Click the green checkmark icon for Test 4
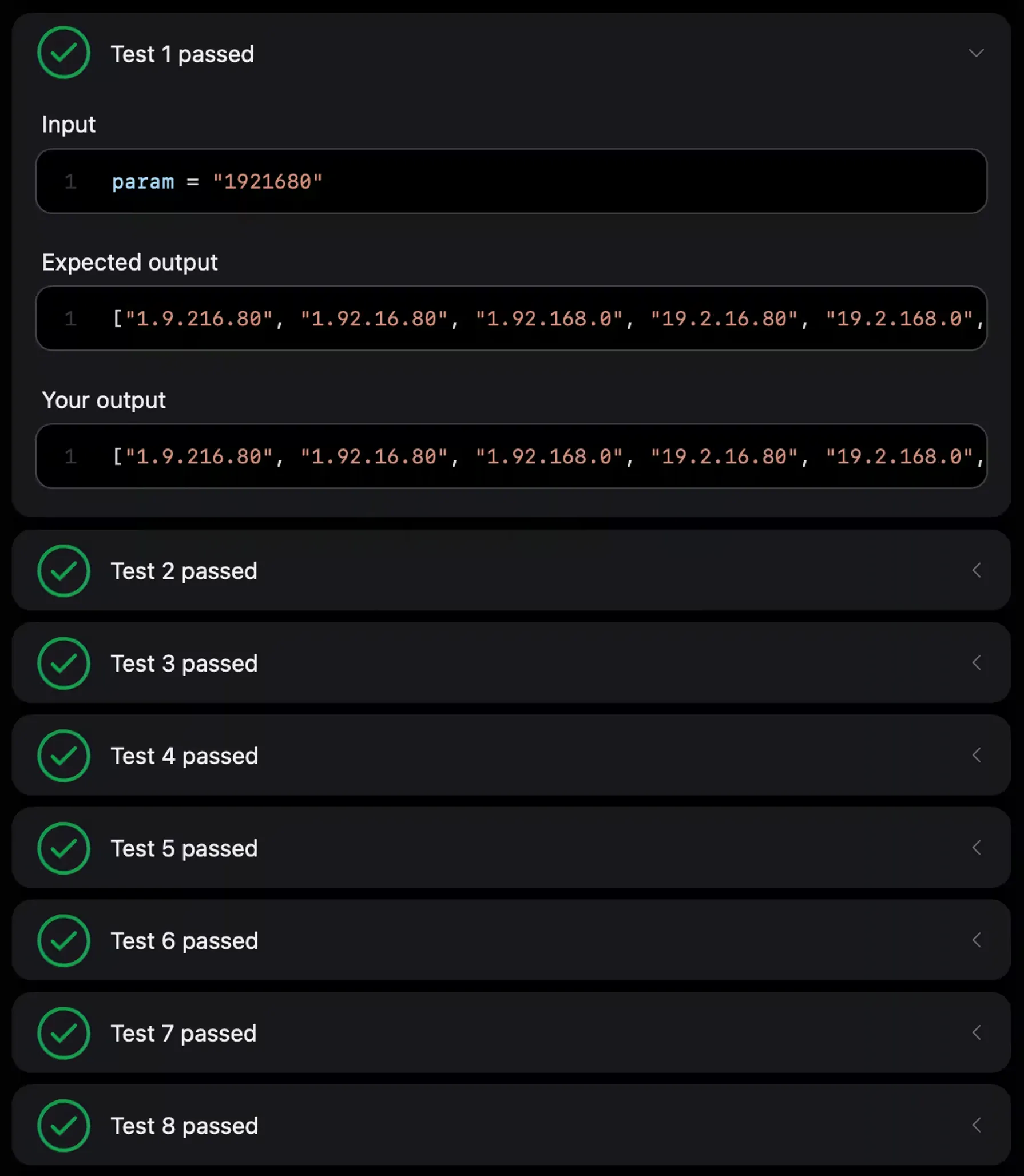 coord(63,756)
